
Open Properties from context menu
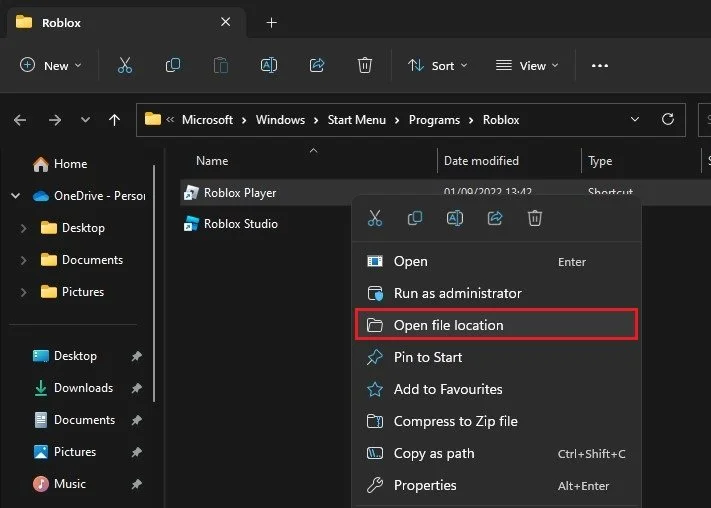coord(497,485)
